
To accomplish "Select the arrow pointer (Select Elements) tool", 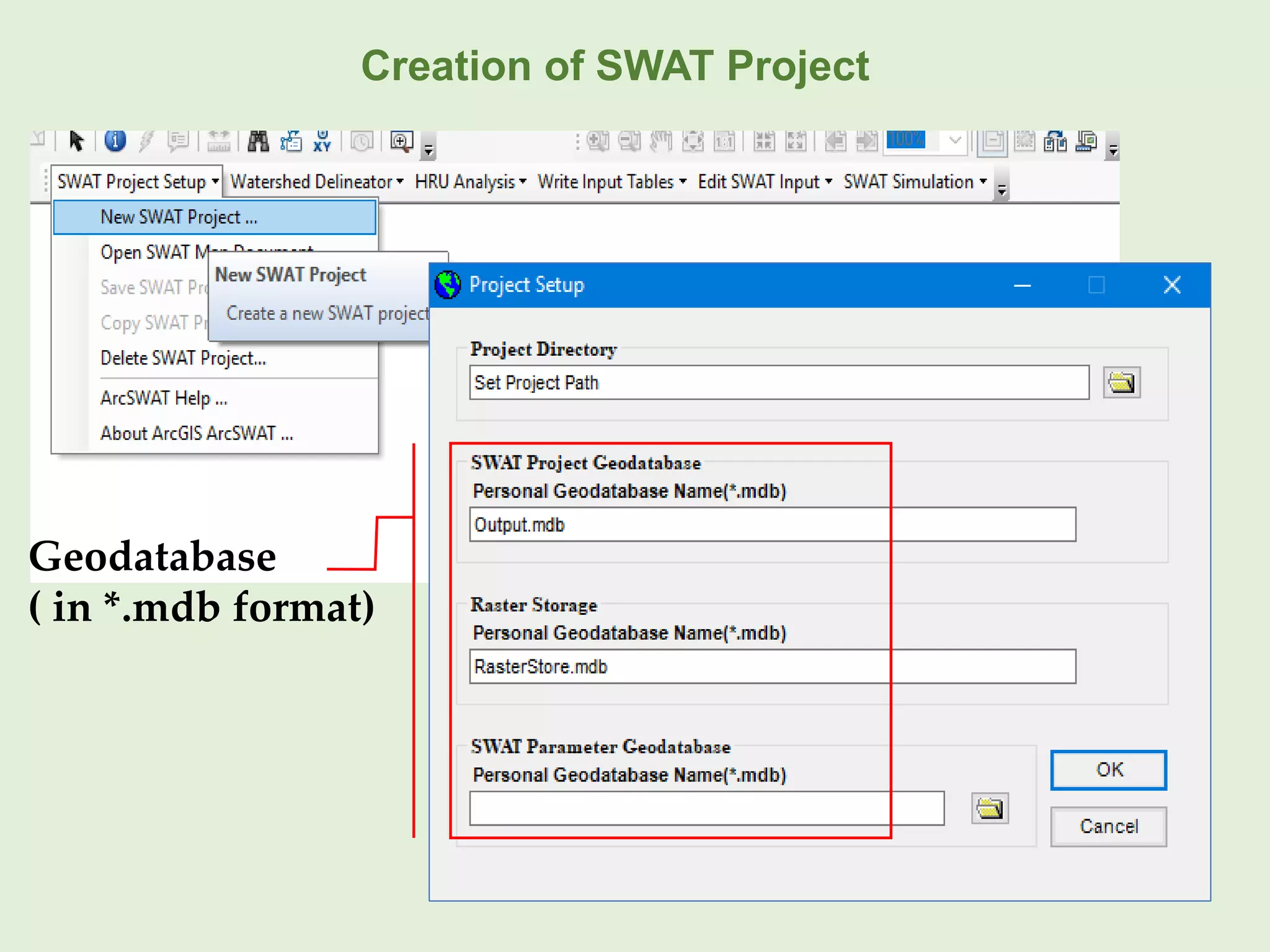I will click(x=76, y=141).
